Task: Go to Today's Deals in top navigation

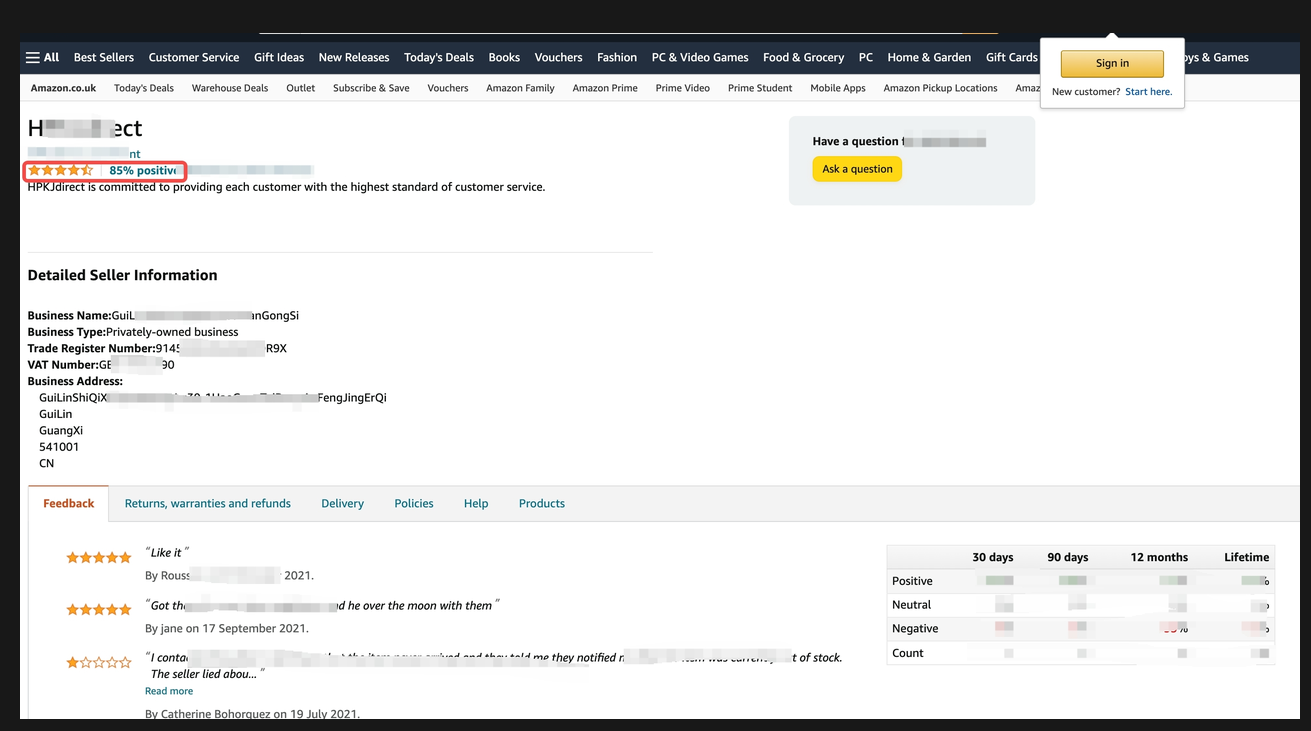Action: [438, 57]
